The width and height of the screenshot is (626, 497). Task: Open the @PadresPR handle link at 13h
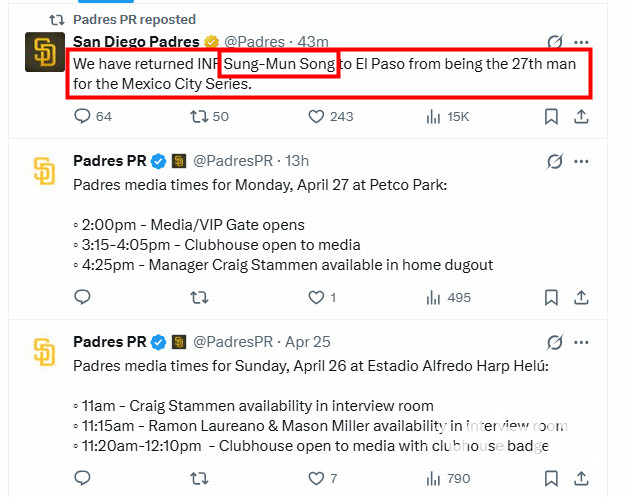[x=234, y=161]
